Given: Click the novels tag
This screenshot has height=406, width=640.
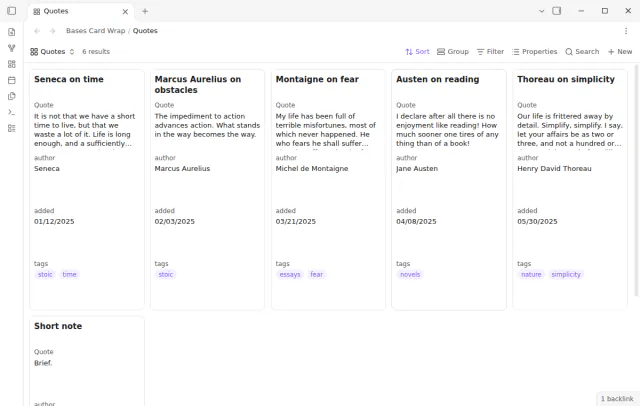Looking at the screenshot, I should [x=410, y=274].
